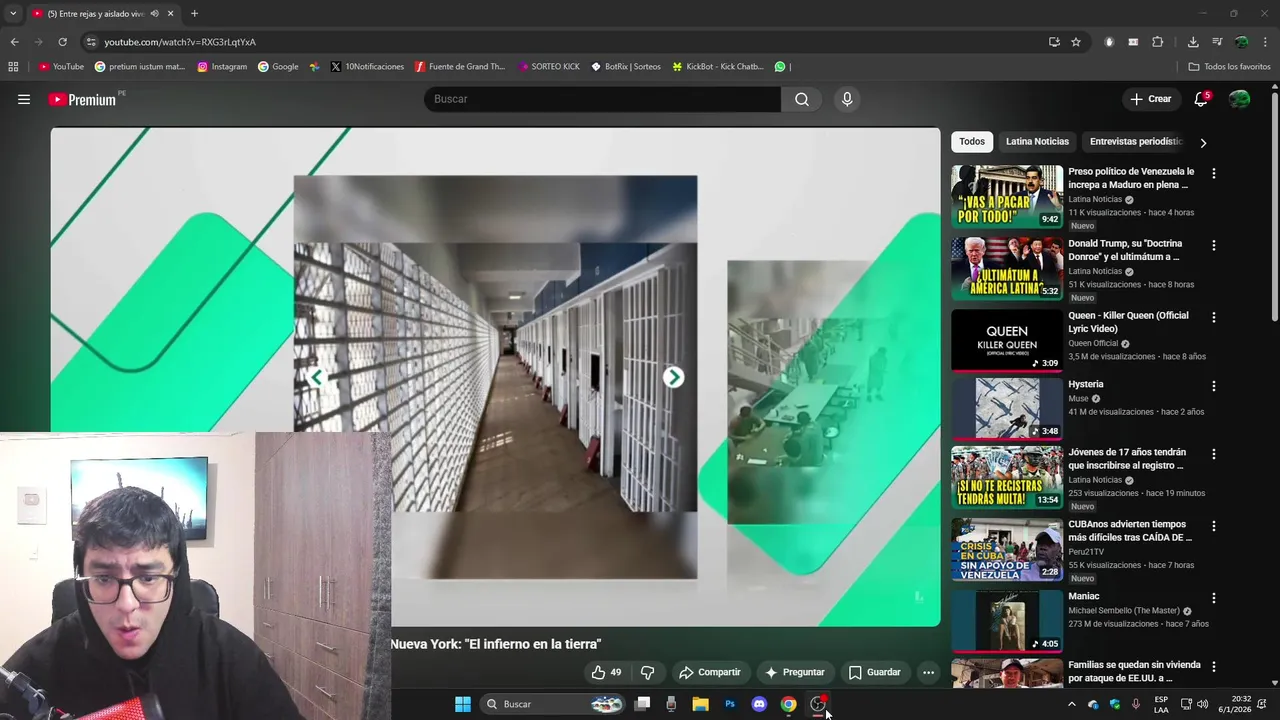Image resolution: width=1280 pixels, height=720 pixels.
Task: Open options for Queen Killer Queen video
Action: point(1214,317)
